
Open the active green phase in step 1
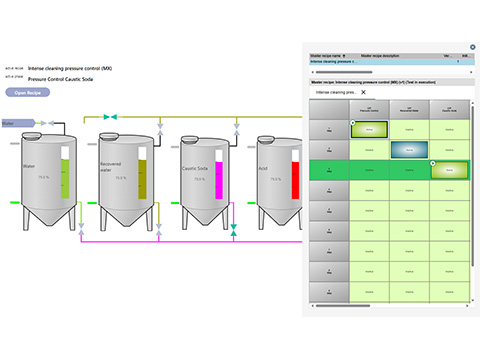coord(369,130)
